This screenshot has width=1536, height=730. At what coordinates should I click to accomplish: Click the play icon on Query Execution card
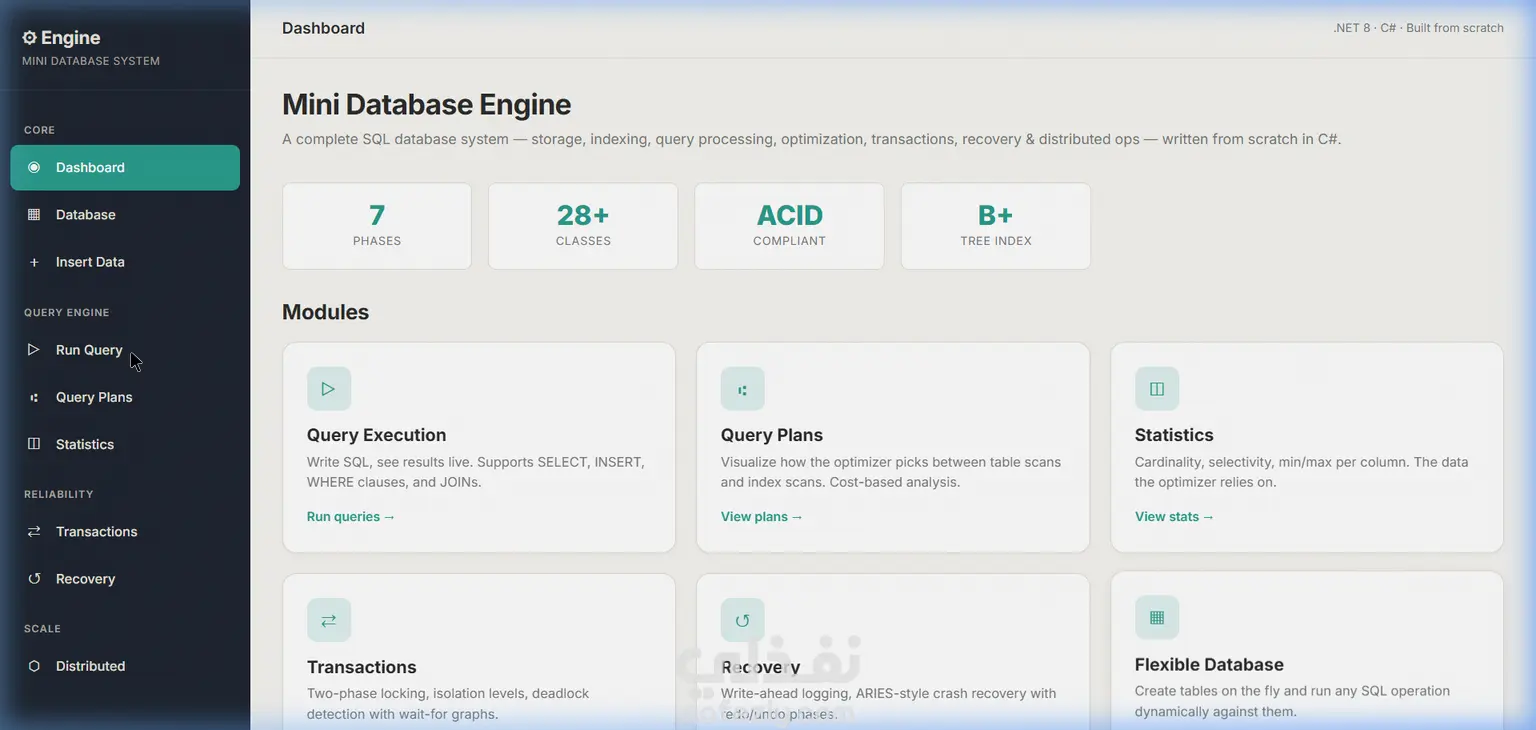329,389
